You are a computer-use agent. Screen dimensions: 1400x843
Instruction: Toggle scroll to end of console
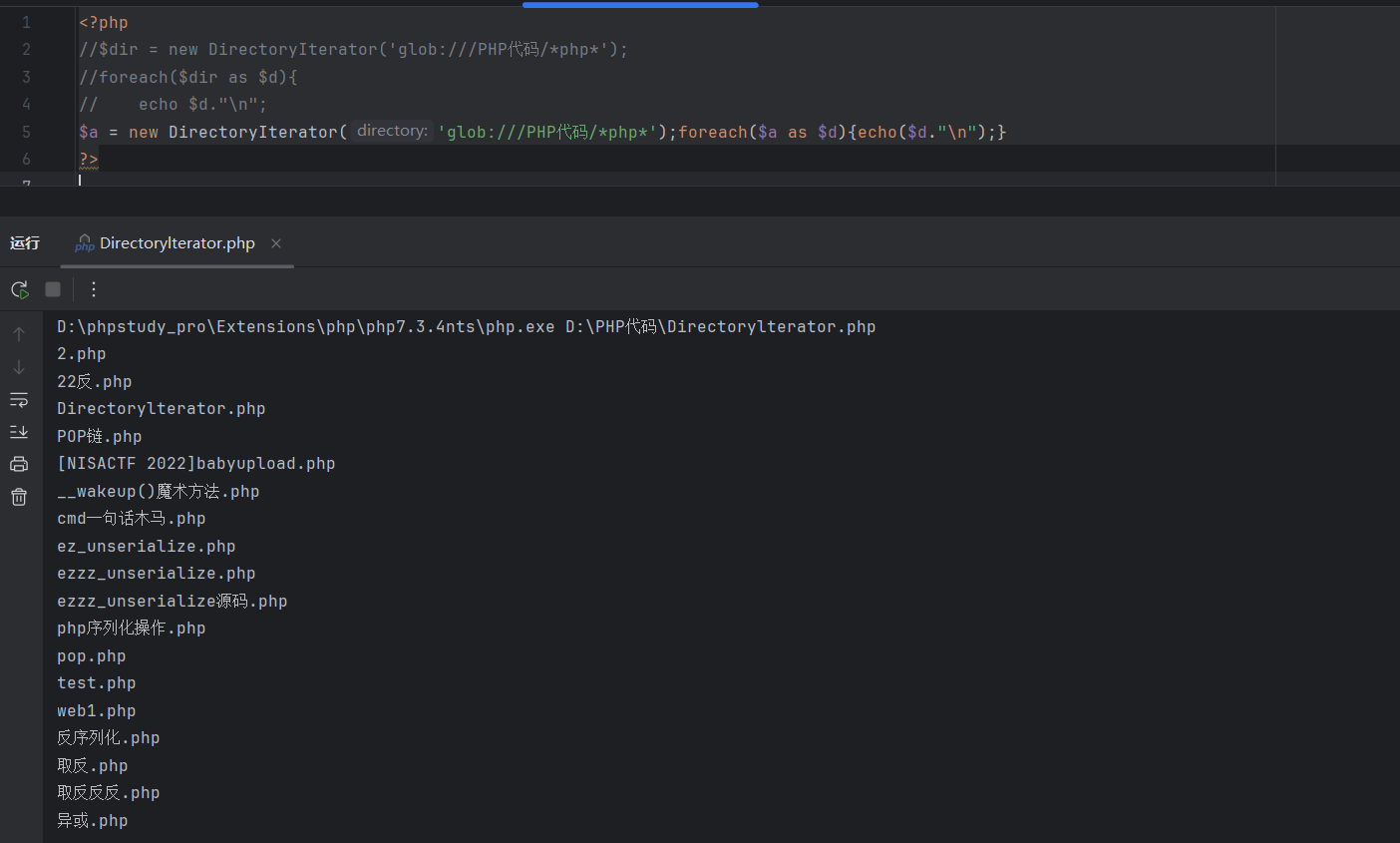click(x=19, y=432)
